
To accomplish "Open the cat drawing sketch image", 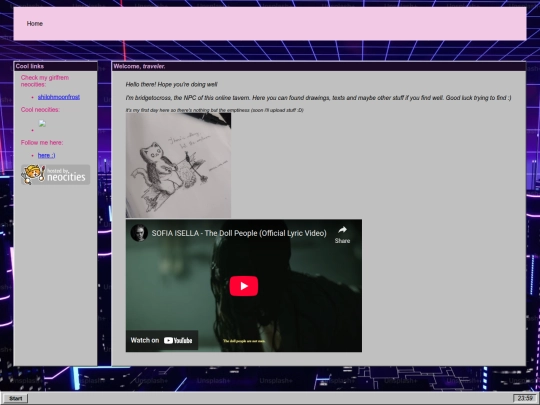I will [x=178, y=165].
